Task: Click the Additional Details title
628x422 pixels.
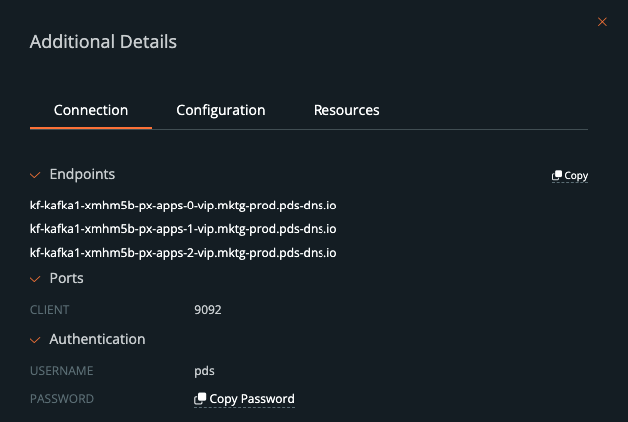Action: click(x=103, y=42)
